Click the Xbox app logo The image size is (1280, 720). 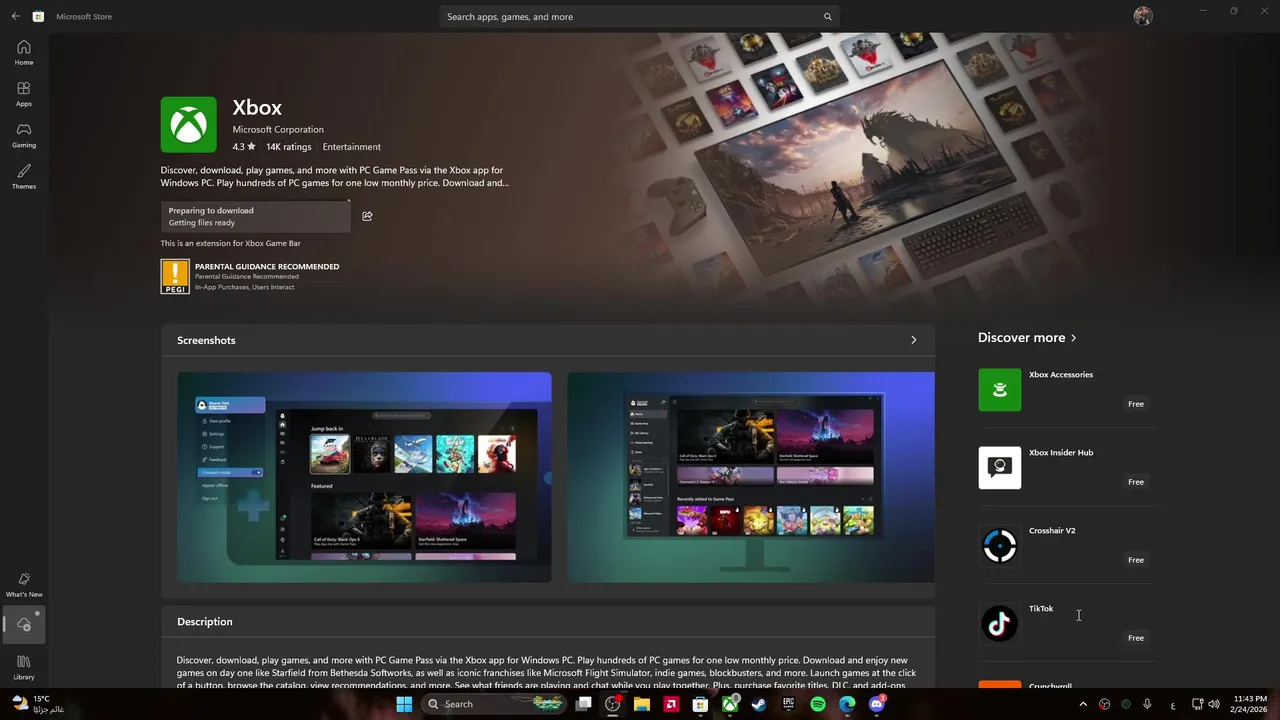click(x=189, y=125)
